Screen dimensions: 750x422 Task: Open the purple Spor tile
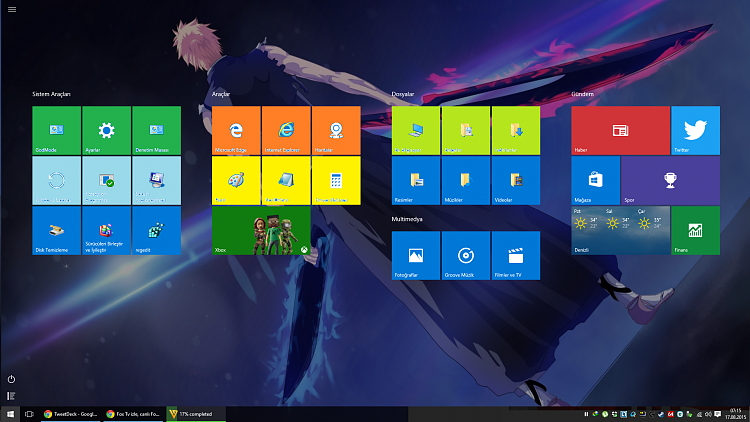click(x=671, y=180)
